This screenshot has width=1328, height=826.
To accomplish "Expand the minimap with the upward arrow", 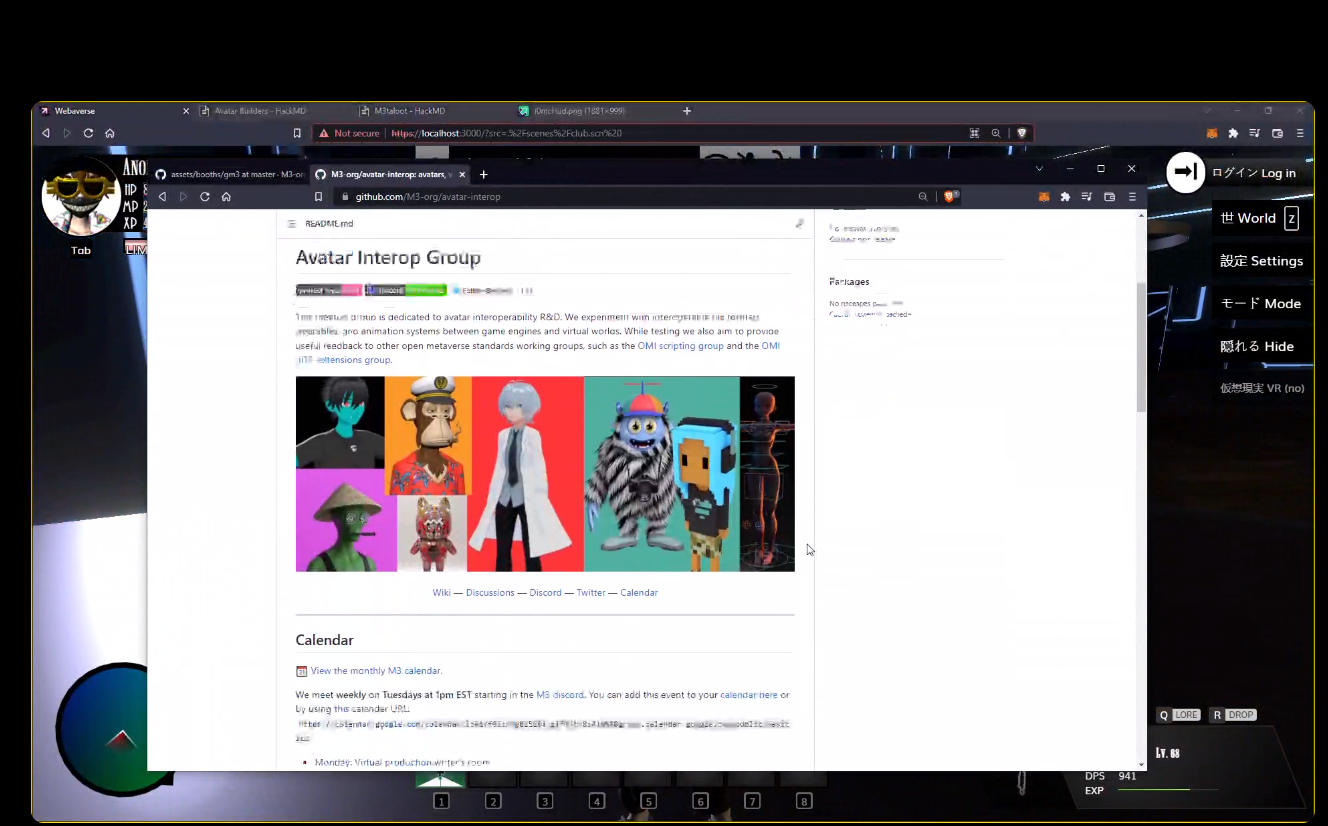I will click(121, 740).
